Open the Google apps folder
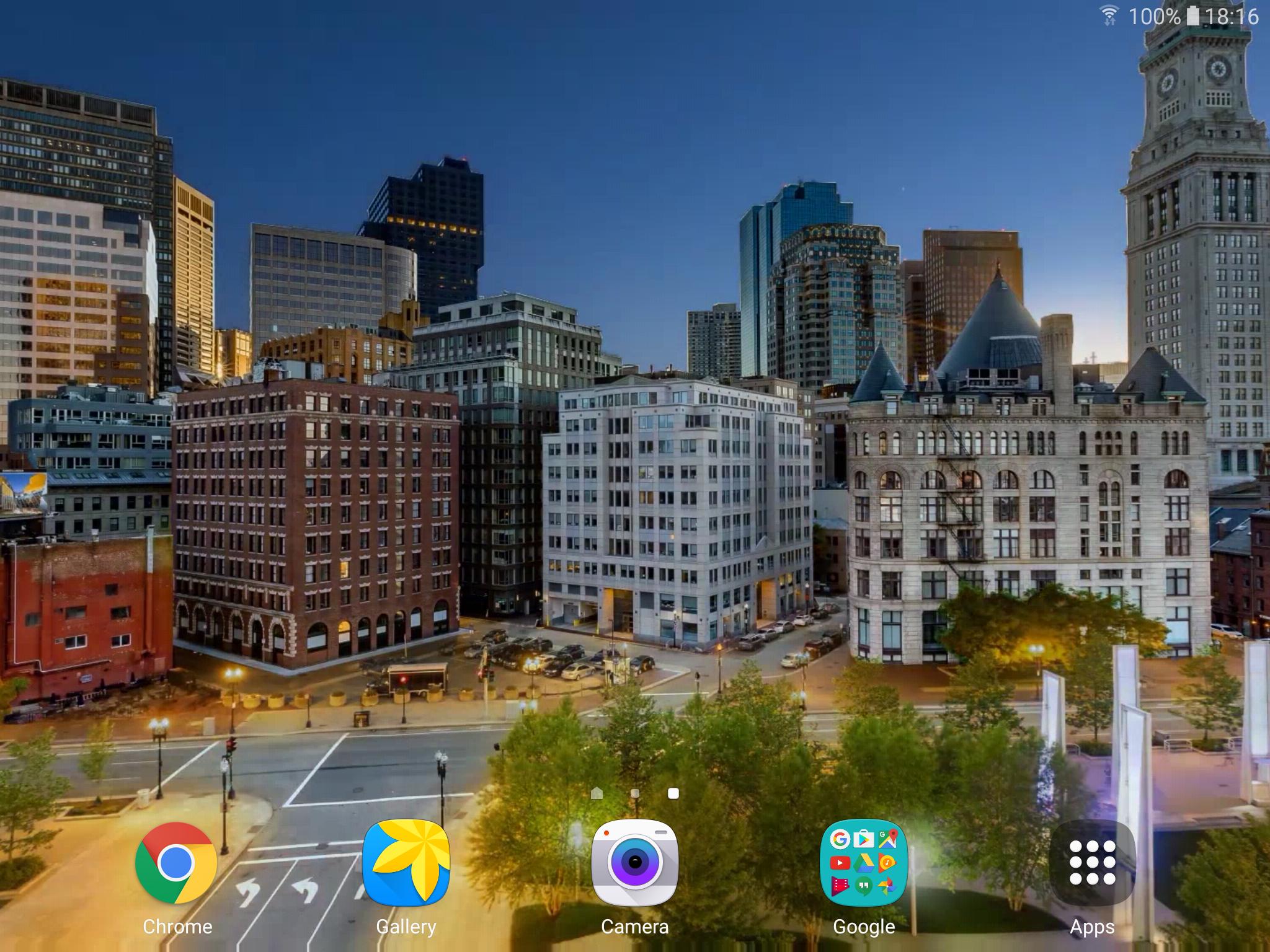 (864, 863)
